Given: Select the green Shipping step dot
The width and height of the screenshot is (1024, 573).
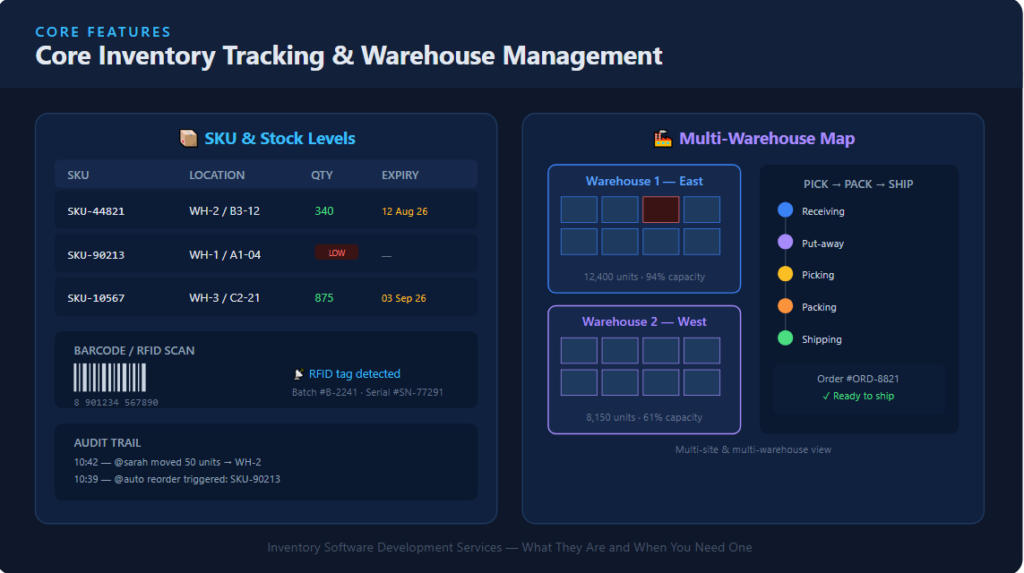Looking at the screenshot, I should pos(785,338).
